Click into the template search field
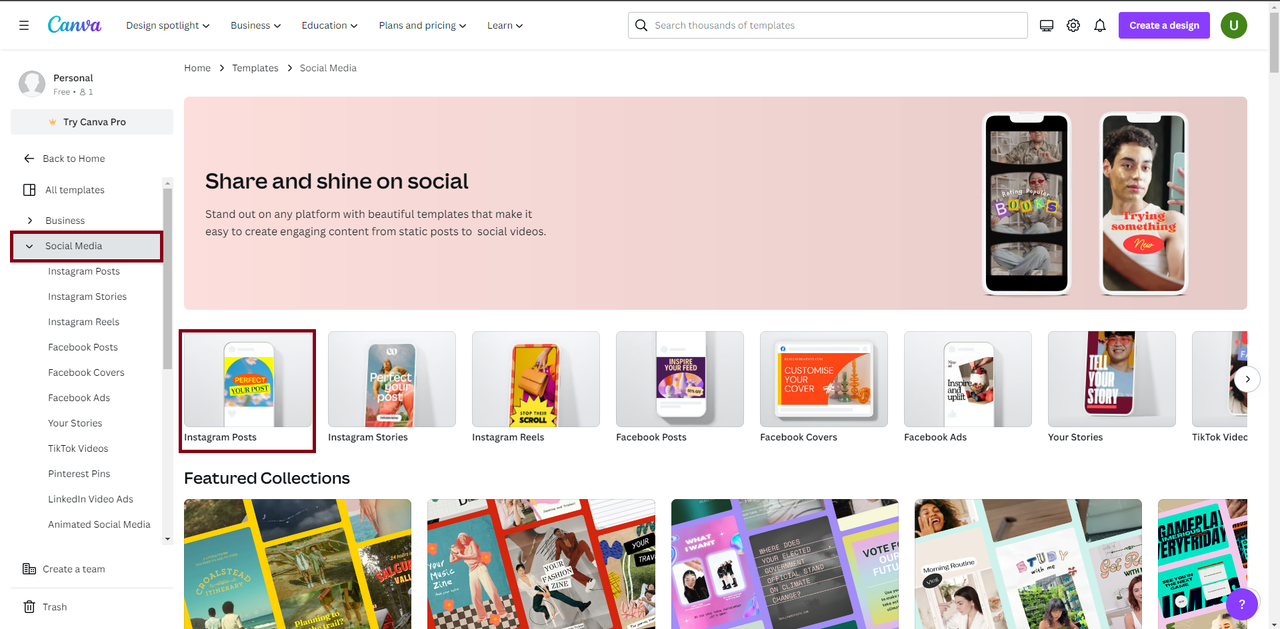The width and height of the screenshot is (1280, 629). point(828,25)
